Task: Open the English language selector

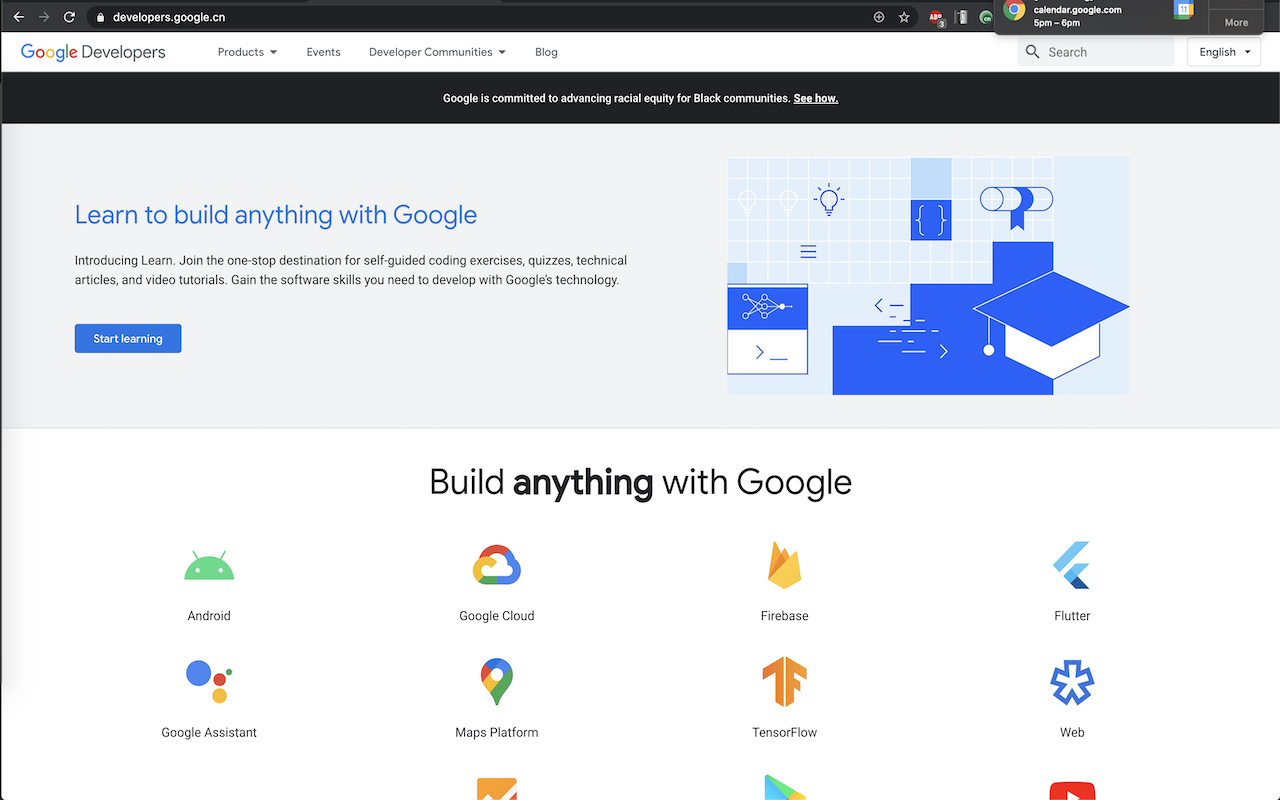Action: click(x=1223, y=51)
